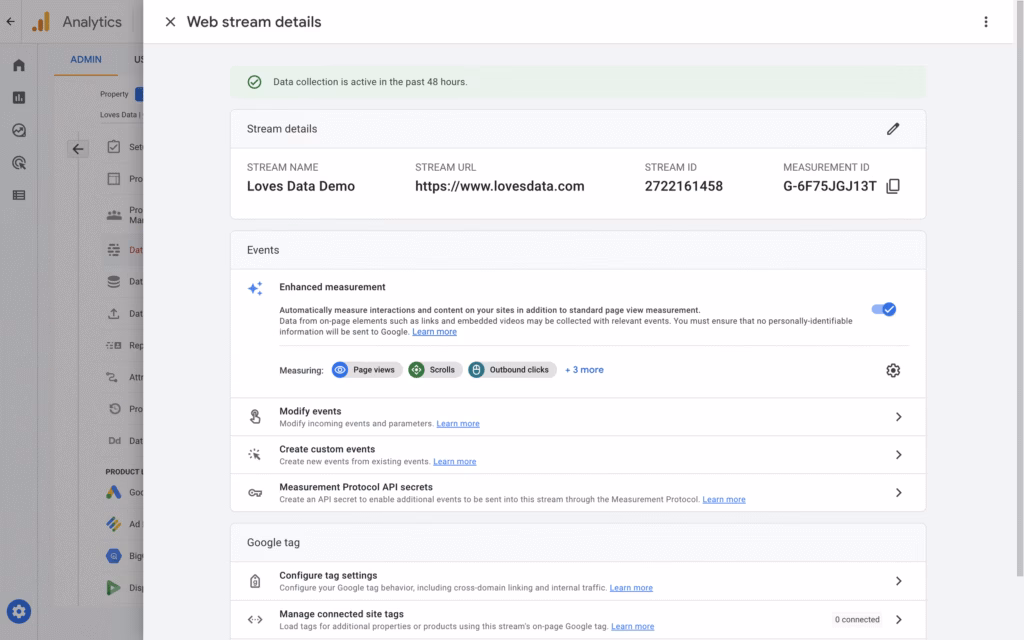The image size is (1024, 640).
Task: Open the Home icon in left sidebar
Action: coord(19,66)
